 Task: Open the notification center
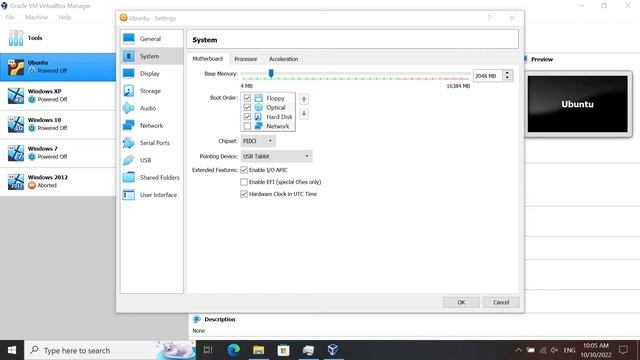point(623,350)
